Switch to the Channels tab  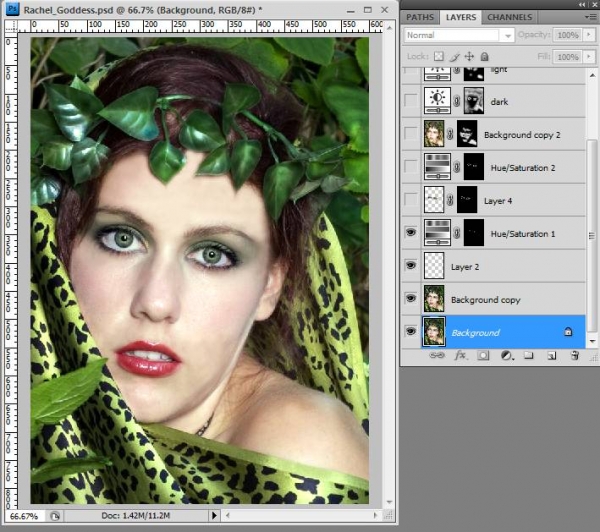509,17
